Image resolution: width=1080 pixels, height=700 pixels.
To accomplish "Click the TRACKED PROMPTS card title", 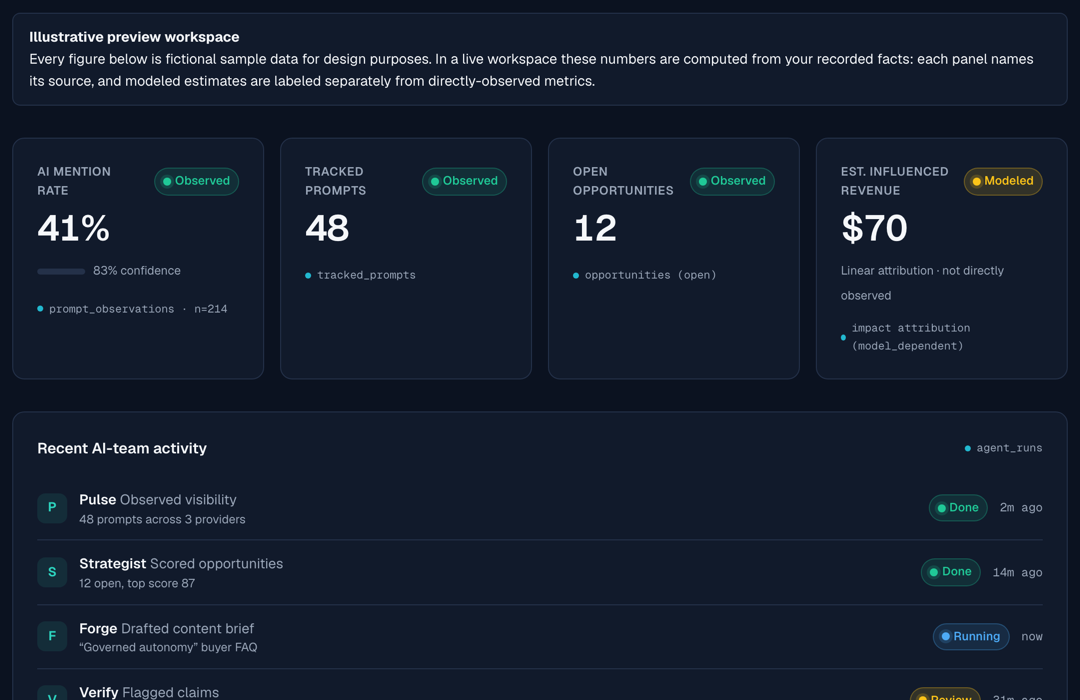I will coord(335,181).
